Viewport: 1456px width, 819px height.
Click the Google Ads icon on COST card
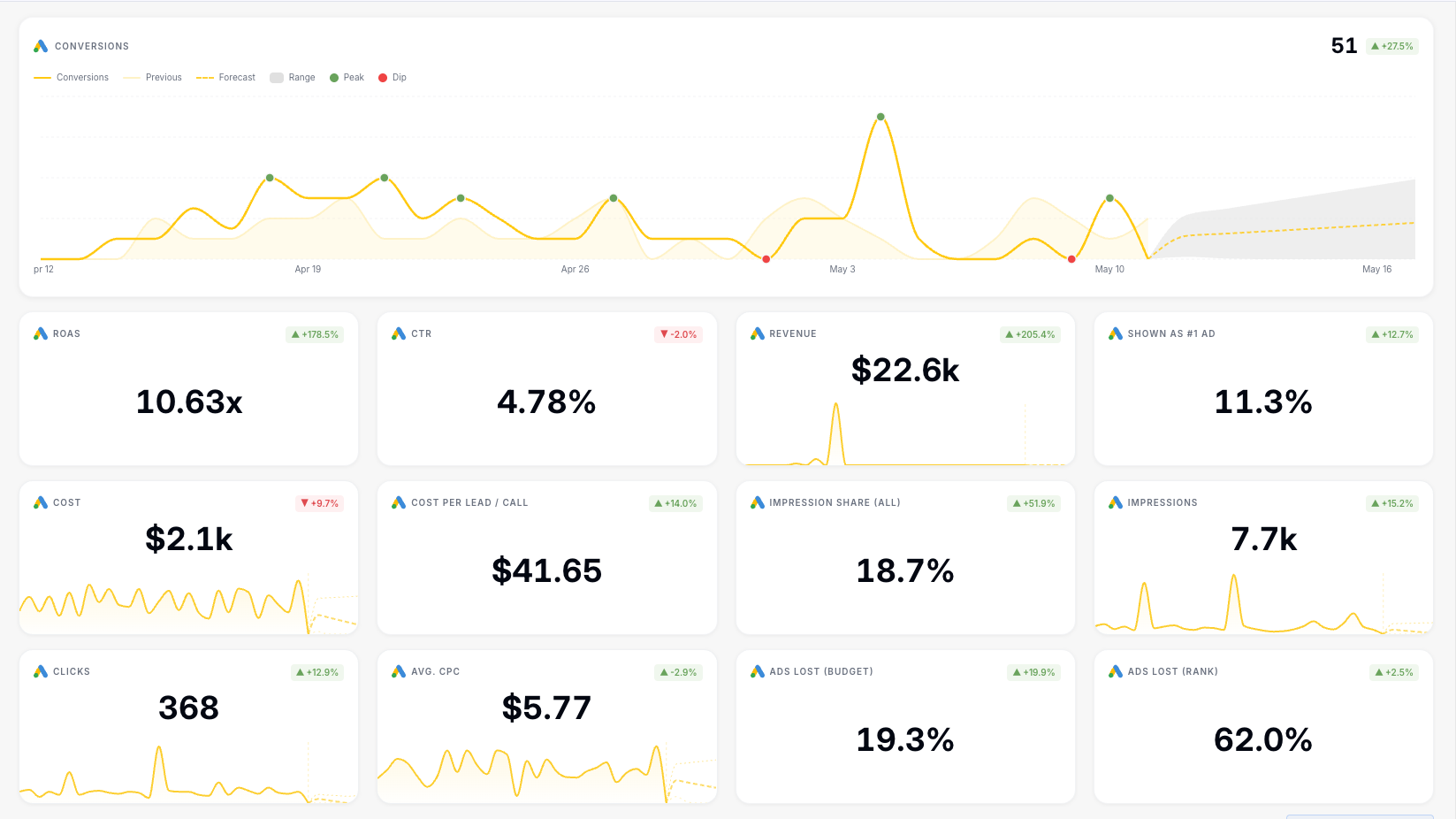41,502
